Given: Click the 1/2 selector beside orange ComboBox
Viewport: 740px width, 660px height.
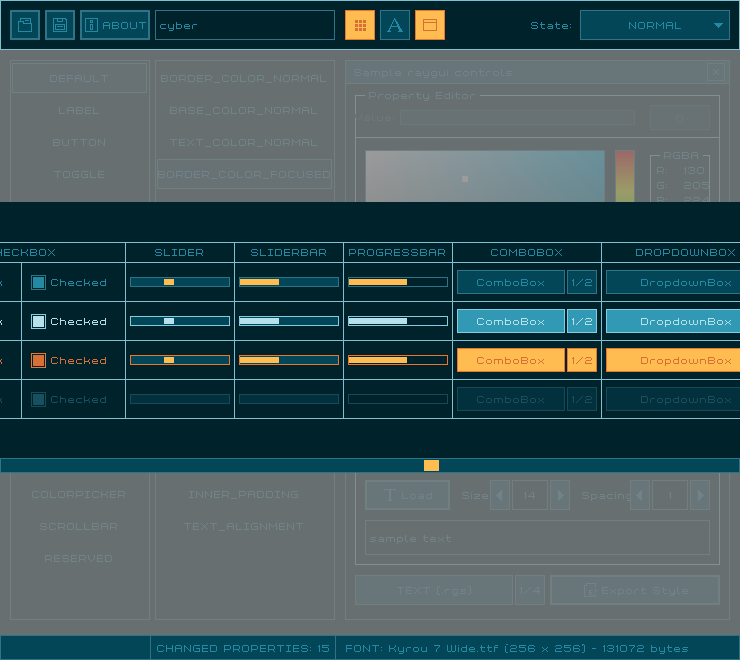Looking at the screenshot, I should click(x=582, y=360).
